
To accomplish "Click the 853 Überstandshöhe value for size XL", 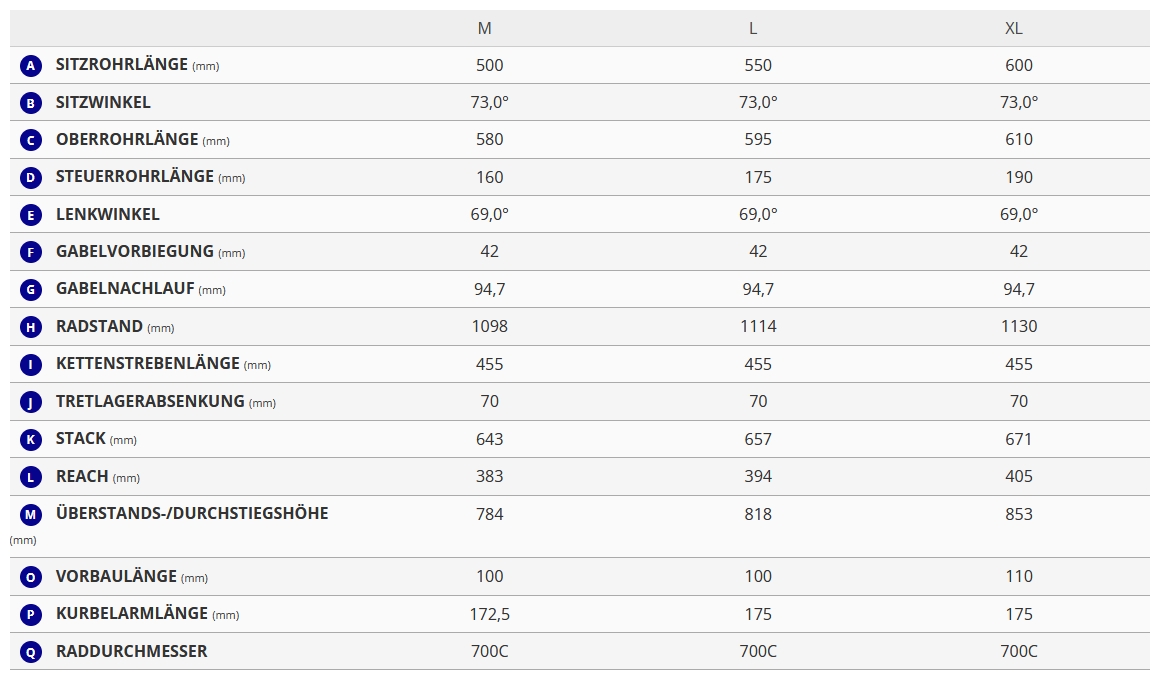I will [1019, 514].
